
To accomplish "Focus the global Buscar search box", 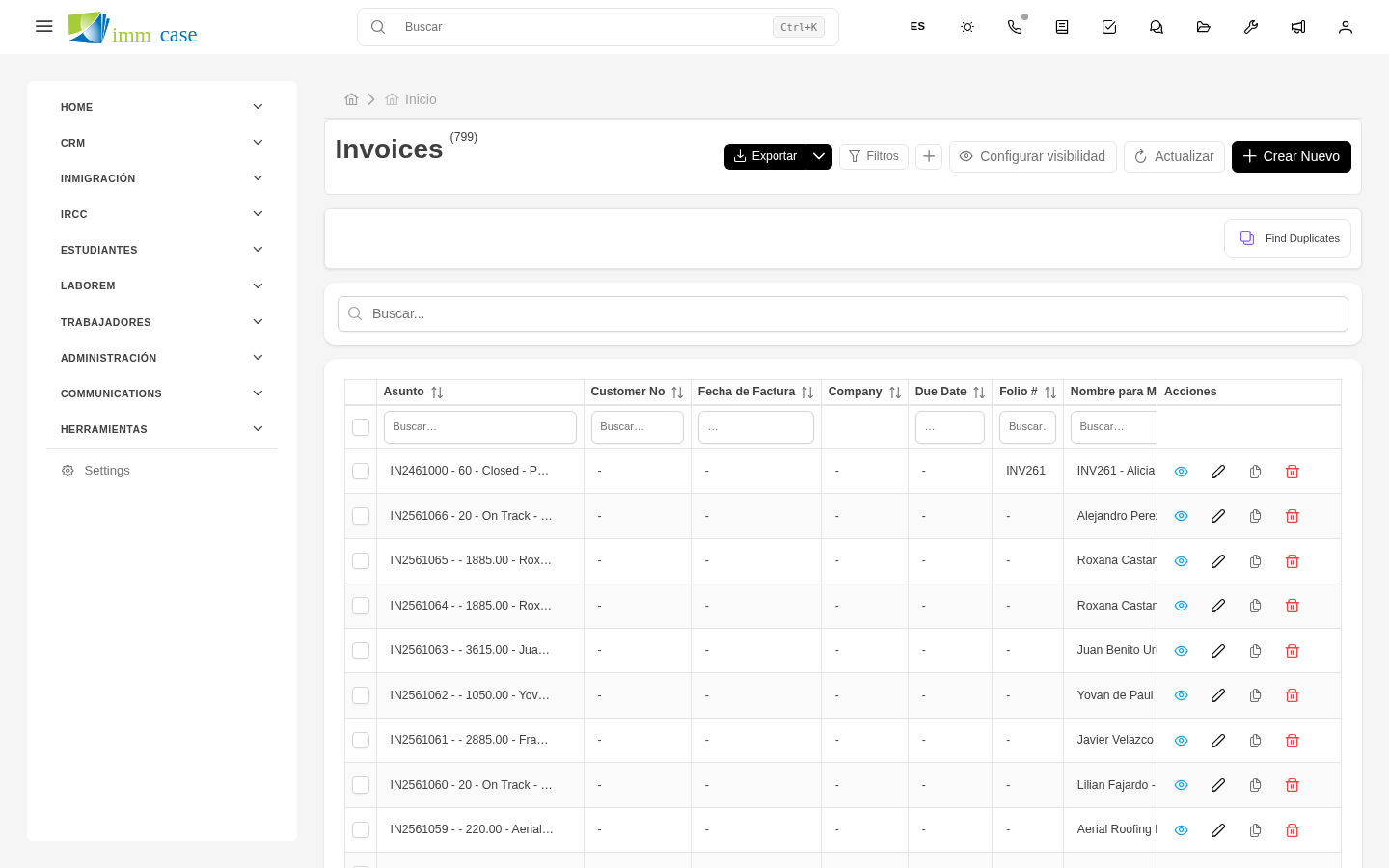I will (598, 27).
